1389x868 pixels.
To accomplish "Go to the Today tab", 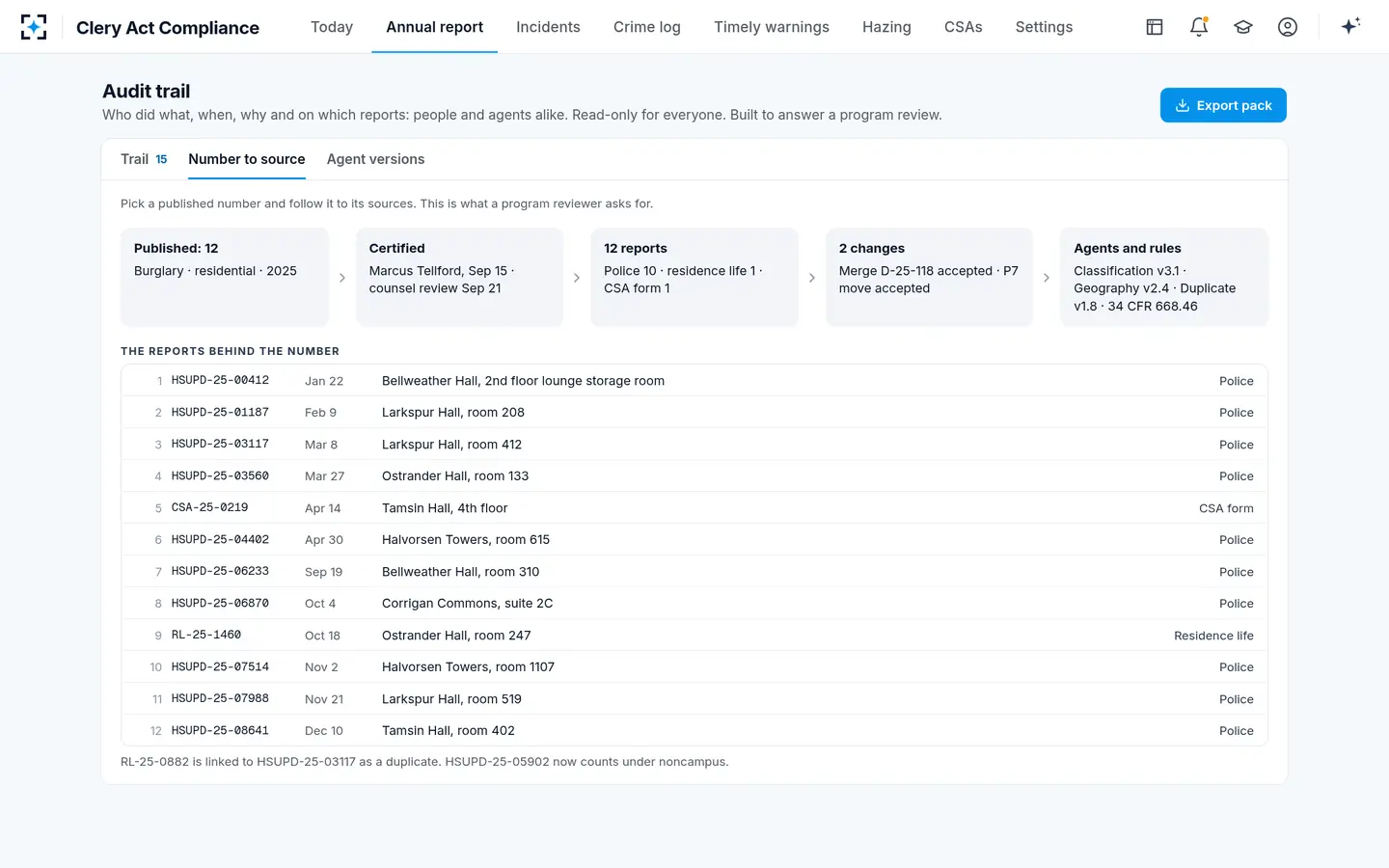I will click(332, 27).
